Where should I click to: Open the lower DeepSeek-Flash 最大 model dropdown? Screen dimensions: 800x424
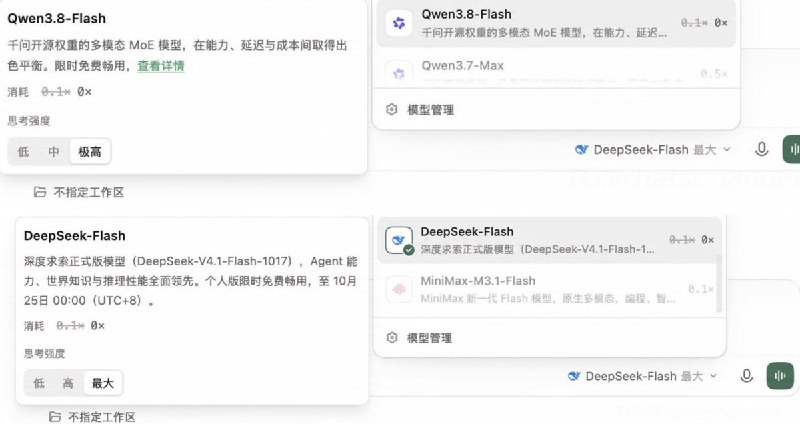pyautogui.click(x=642, y=376)
